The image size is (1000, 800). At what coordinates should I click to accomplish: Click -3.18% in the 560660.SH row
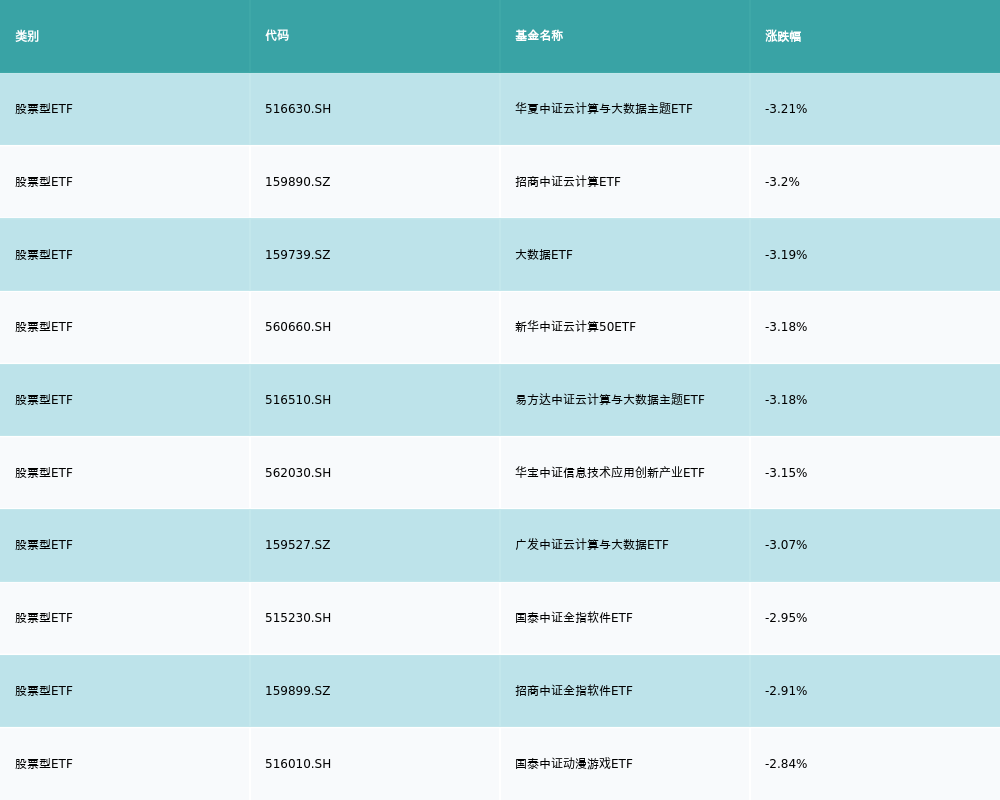tap(786, 327)
